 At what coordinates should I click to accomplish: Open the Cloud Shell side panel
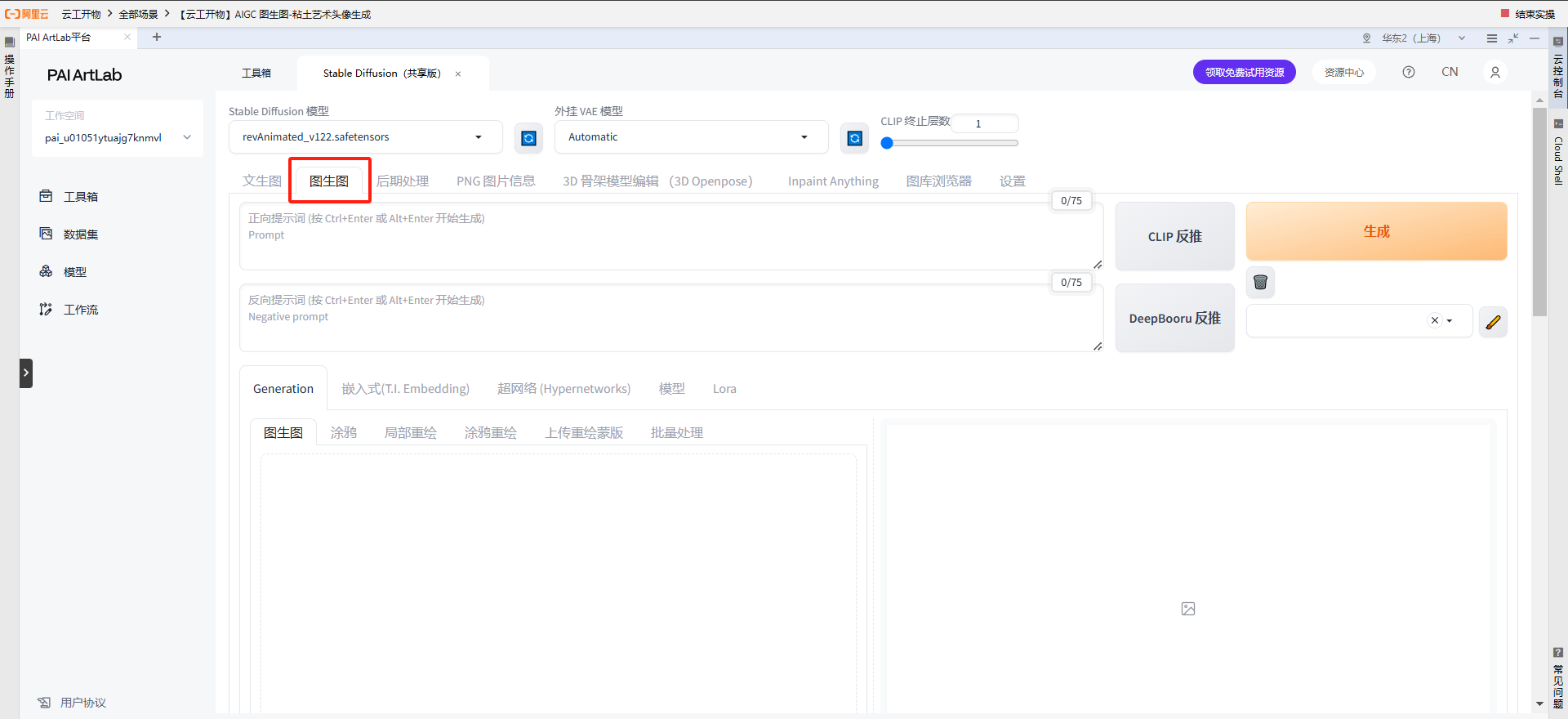click(x=1558, y=153)
